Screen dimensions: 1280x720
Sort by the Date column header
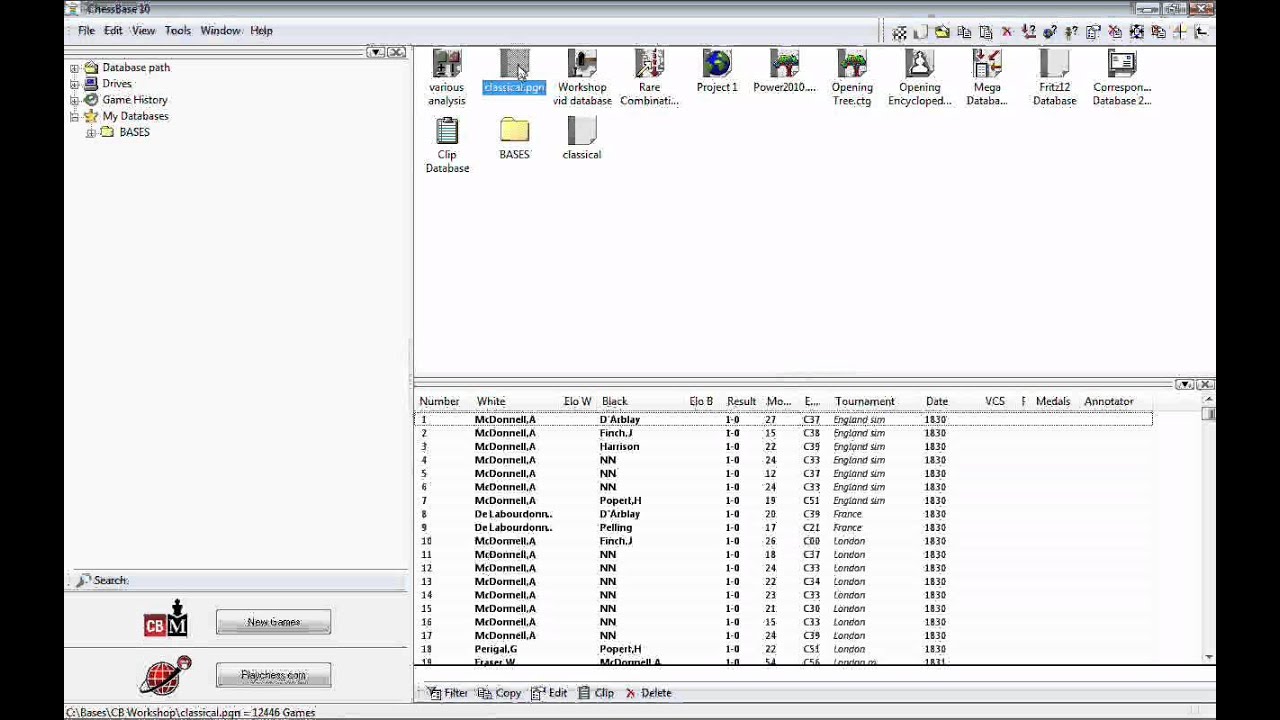[x=936, y=401]
